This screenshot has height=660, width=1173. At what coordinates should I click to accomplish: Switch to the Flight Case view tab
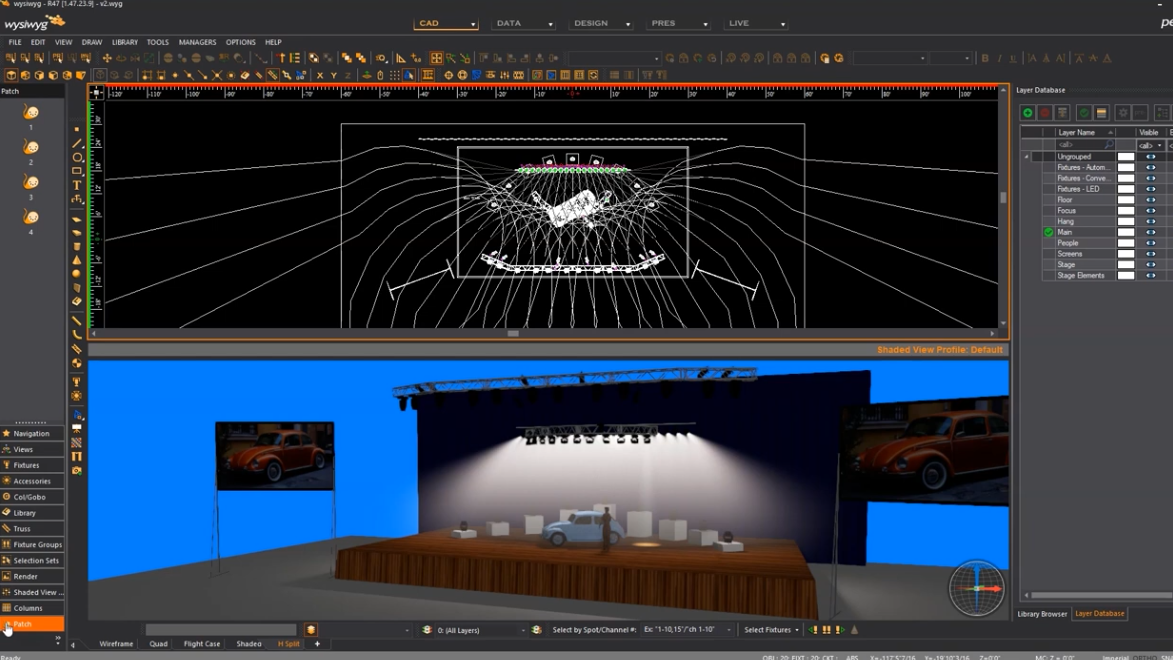point(202,644)
